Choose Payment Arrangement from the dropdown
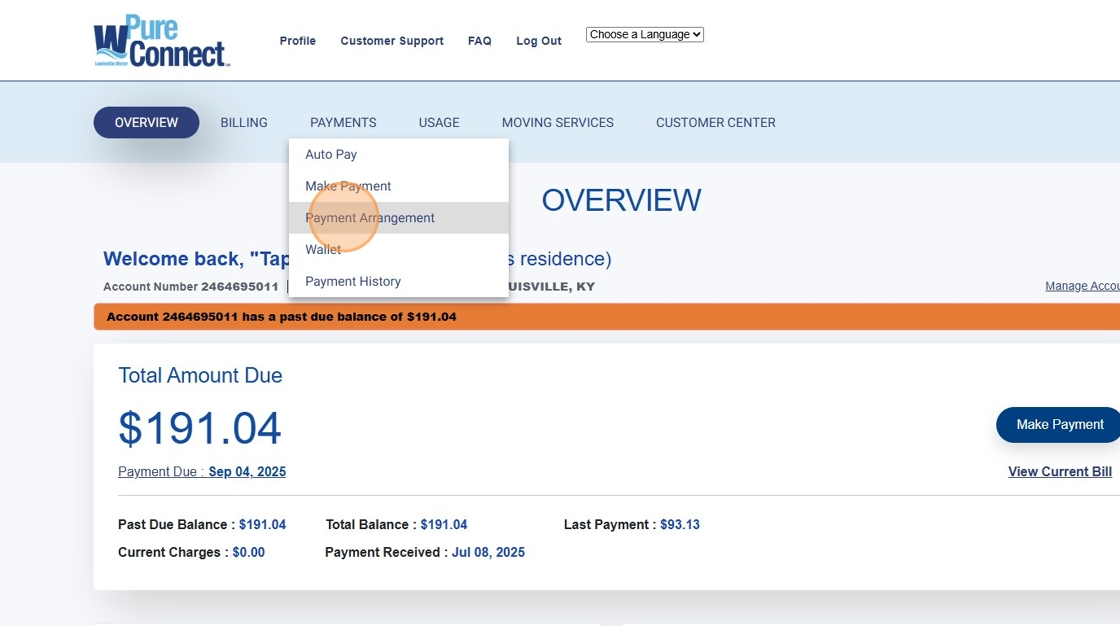 coord(369,217)
